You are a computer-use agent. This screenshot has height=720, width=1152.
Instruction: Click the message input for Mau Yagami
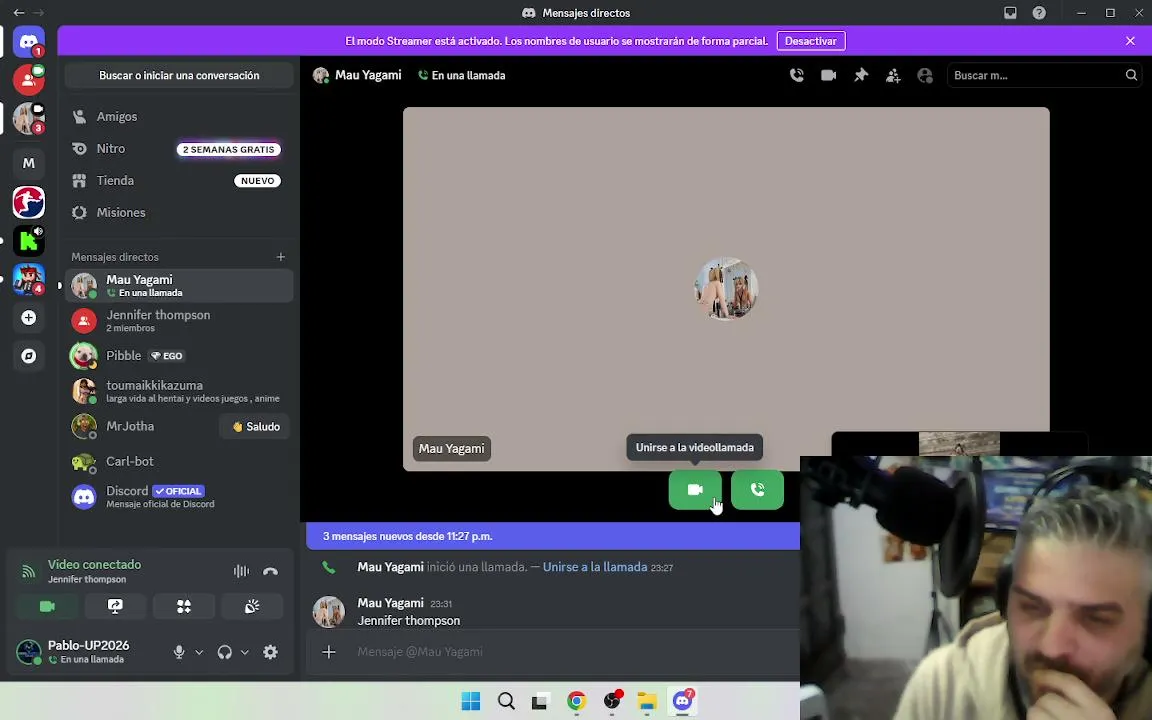tap(573, 652)
